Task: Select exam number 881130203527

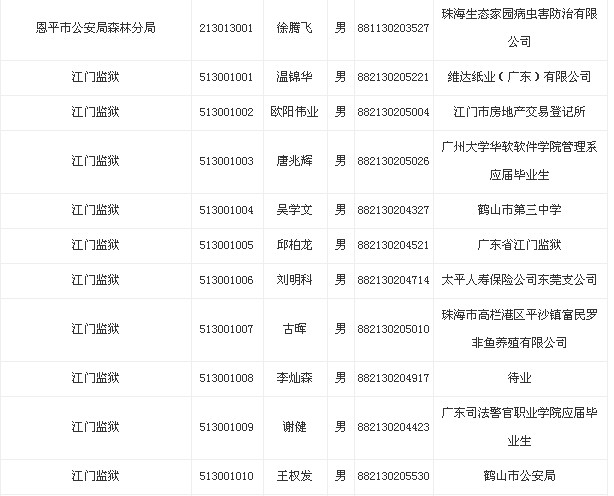Action: click(394, 29)
